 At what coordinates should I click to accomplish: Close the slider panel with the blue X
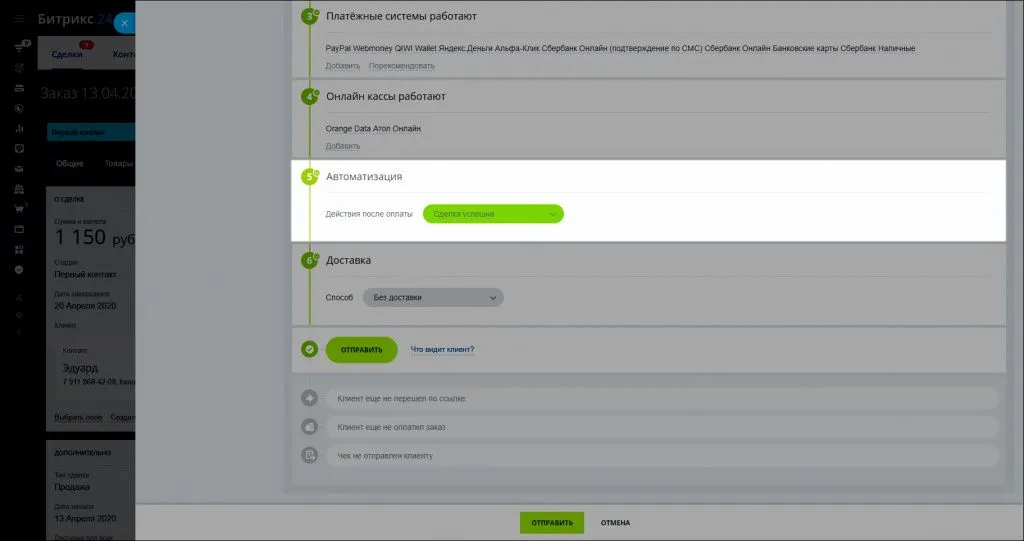pos(124,22)
